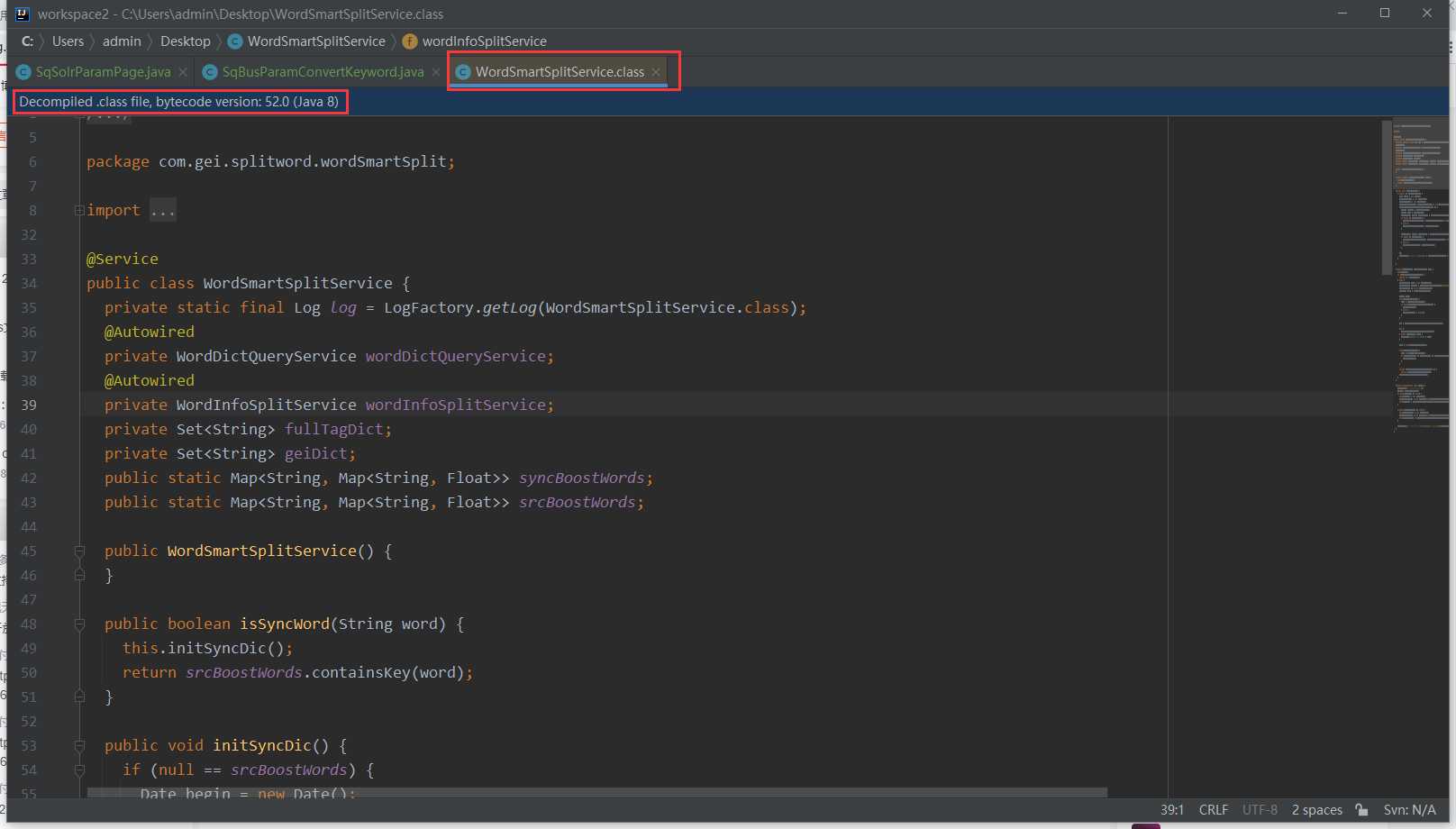Click the fold end marker at line 46
The height and width of the screenshot is (829, 1456).
[79, 575]
